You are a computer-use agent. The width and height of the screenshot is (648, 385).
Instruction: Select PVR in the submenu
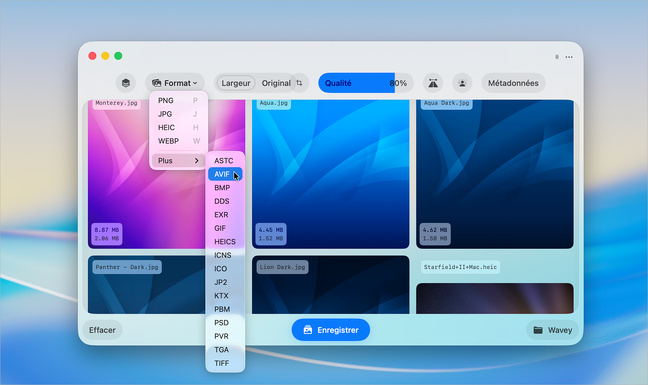(225, 336)
